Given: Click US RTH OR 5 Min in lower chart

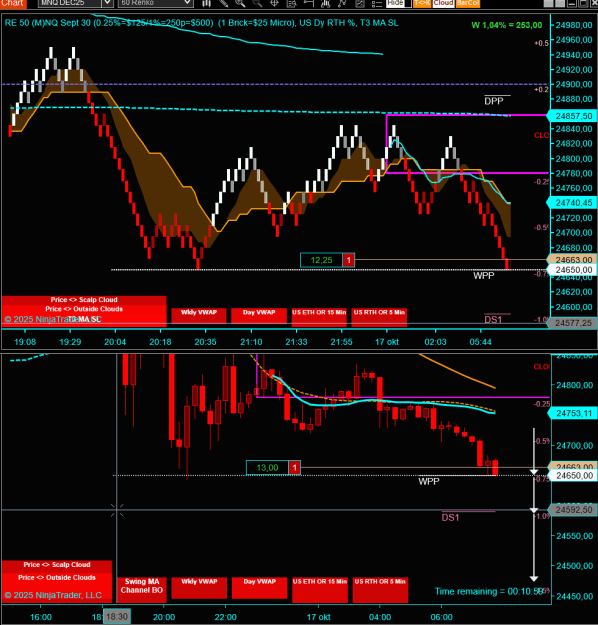Looking at the screenshot, I should point(380,588).
